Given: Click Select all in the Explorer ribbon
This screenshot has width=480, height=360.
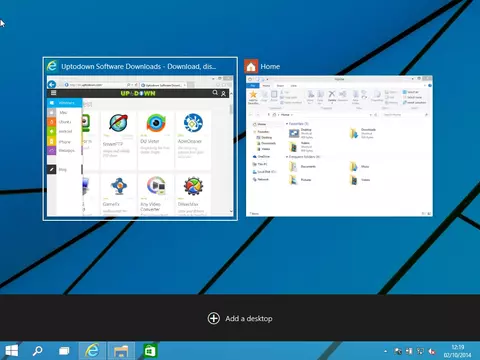Looking at the screenshot, I should click(x=411, y=92).
